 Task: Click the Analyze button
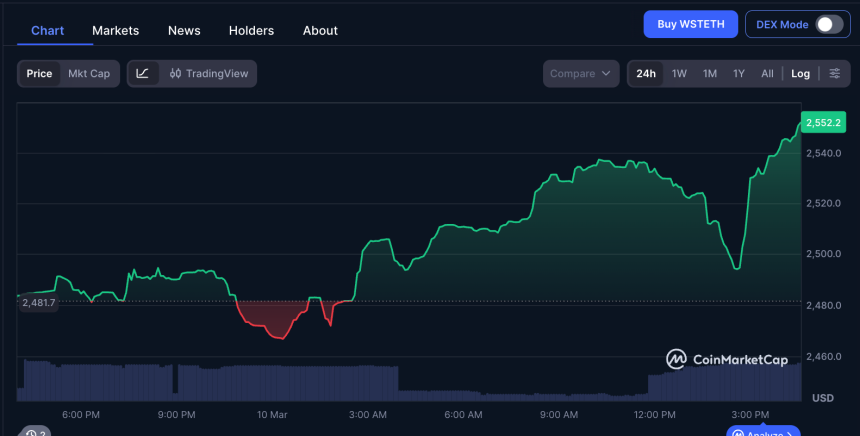(x=764, y=432)
